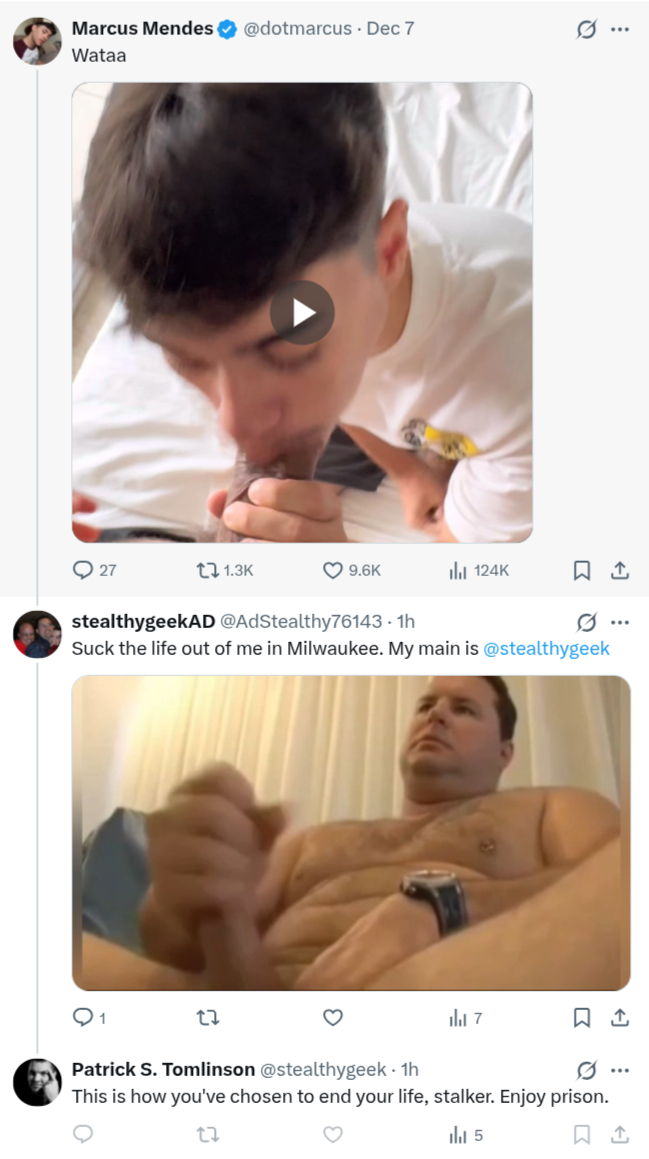Play the video in the top post
Viewport: 649px width, 1159px height.
pos(302,313)
